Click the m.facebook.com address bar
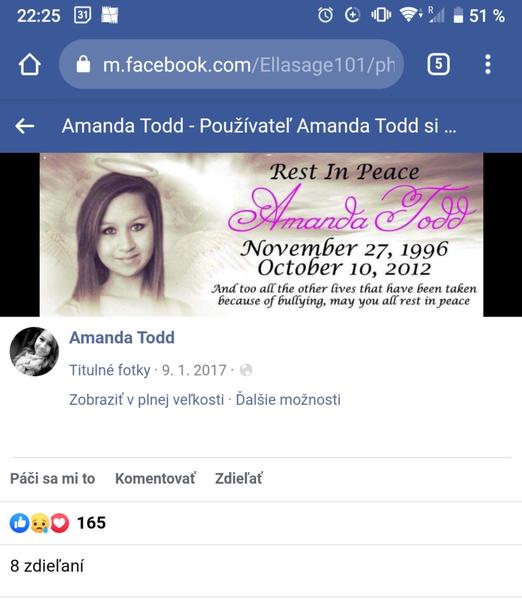Screen dimensions: 522x600 point(232,64)
